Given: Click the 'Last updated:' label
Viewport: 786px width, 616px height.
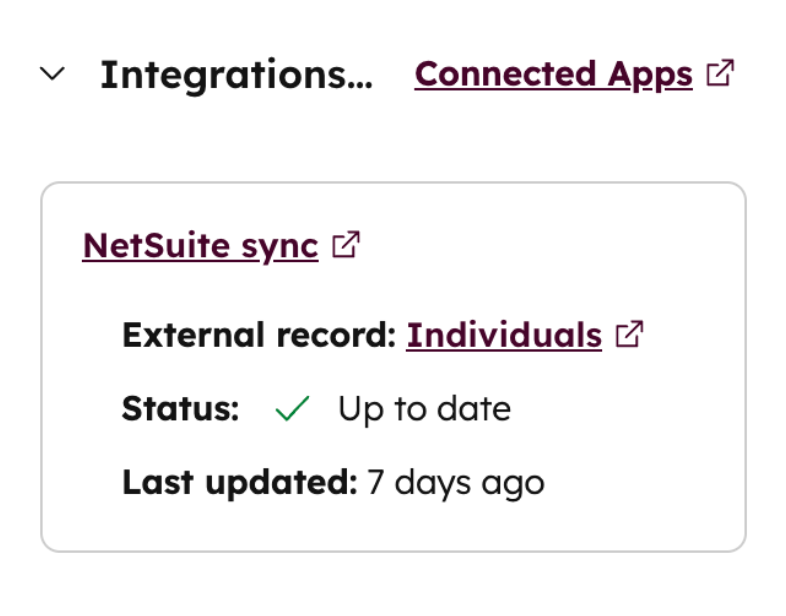Looking at the screenshot, I should point(239,483).
